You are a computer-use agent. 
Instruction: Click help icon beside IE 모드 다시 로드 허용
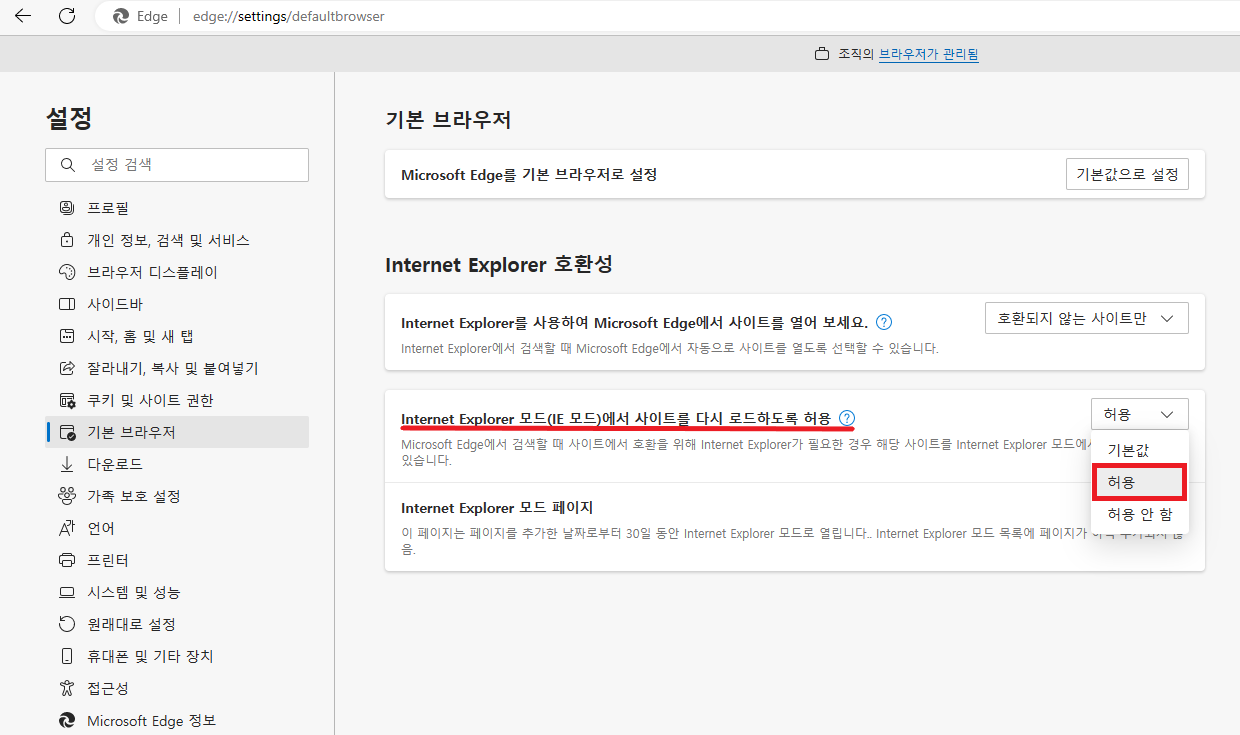[847, 418]
